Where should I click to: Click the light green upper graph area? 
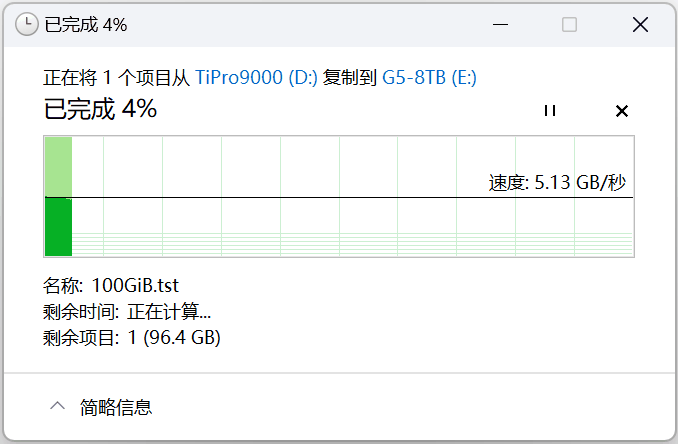point(58,166)
